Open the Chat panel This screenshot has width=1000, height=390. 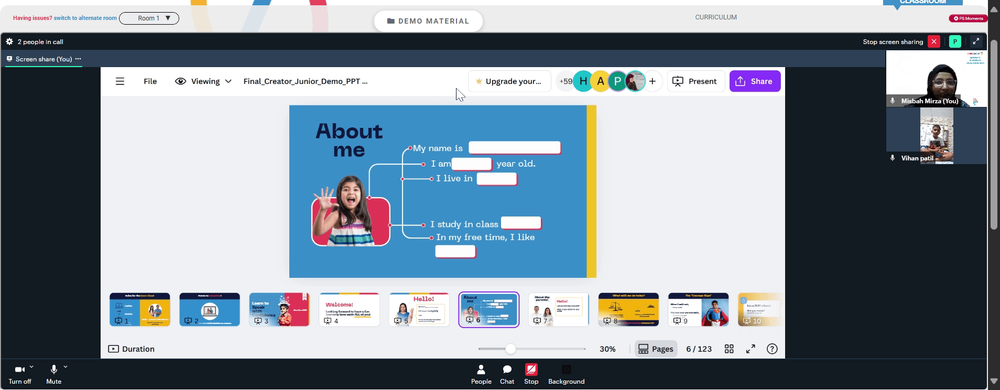(x=507, y=374)
